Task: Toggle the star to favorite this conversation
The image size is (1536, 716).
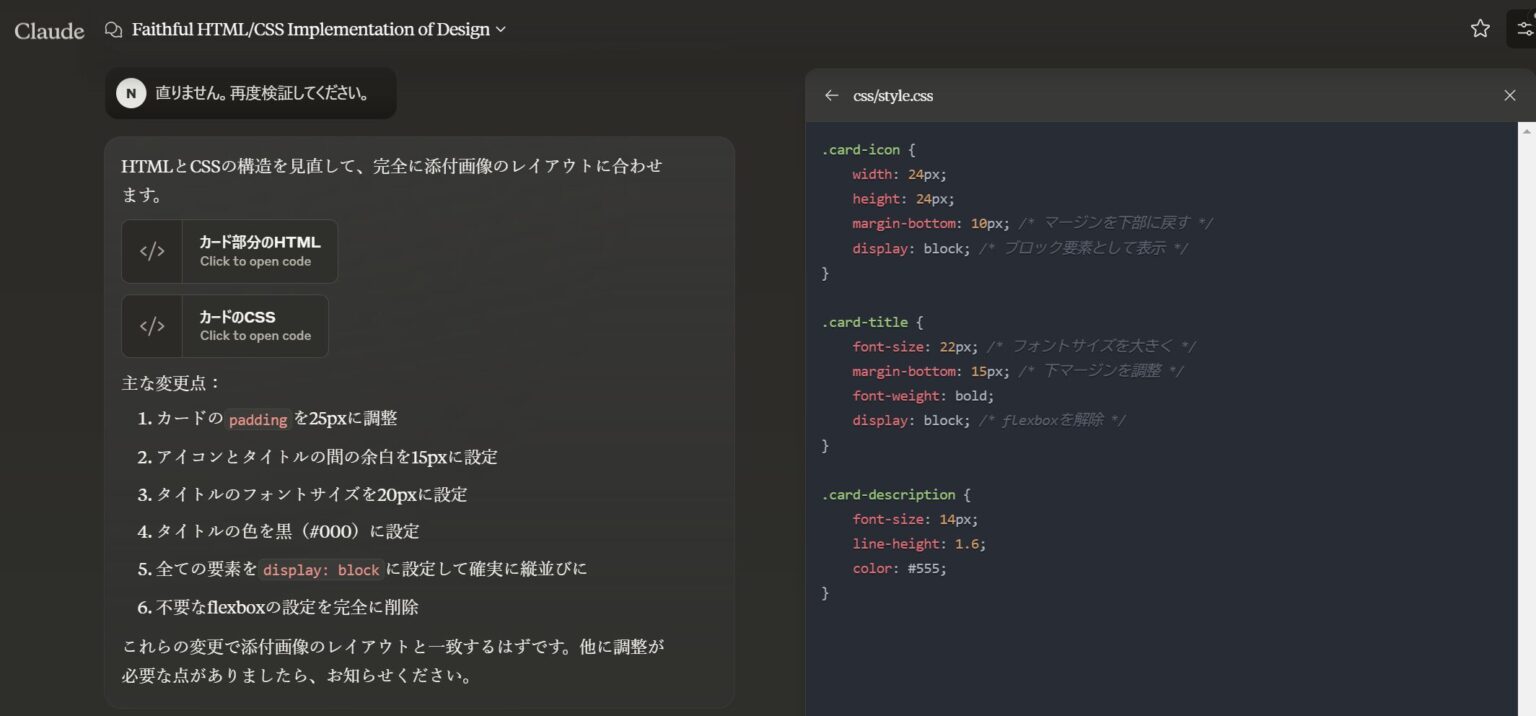Action: 1479,29
